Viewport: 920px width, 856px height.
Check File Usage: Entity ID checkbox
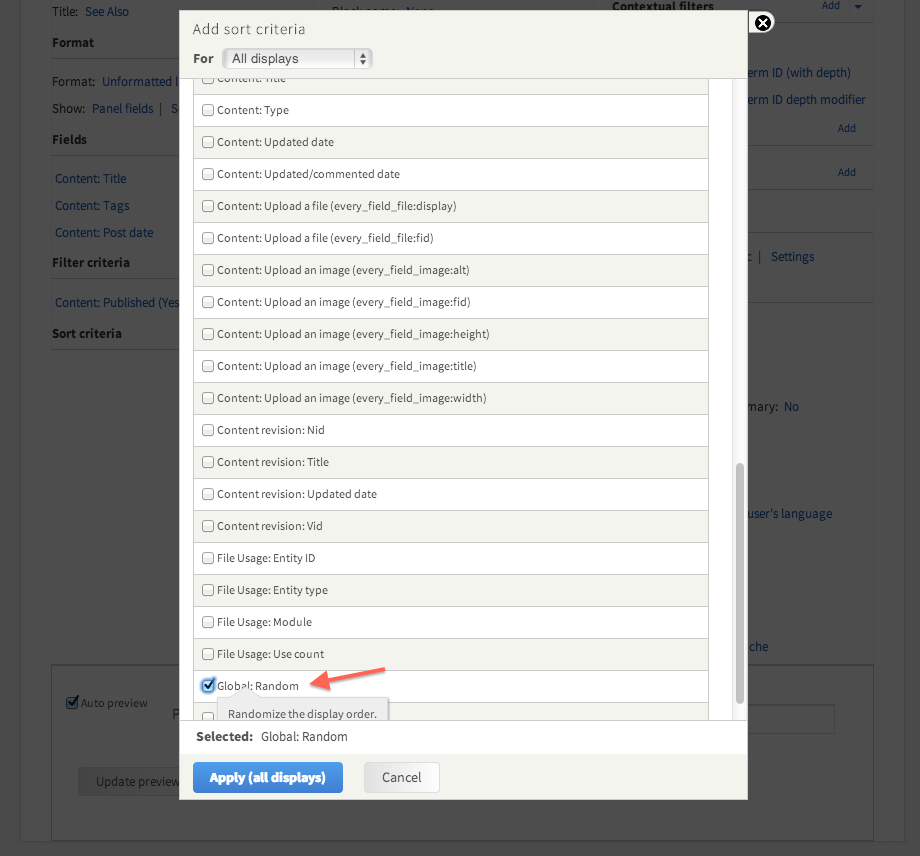coord(208,558)
